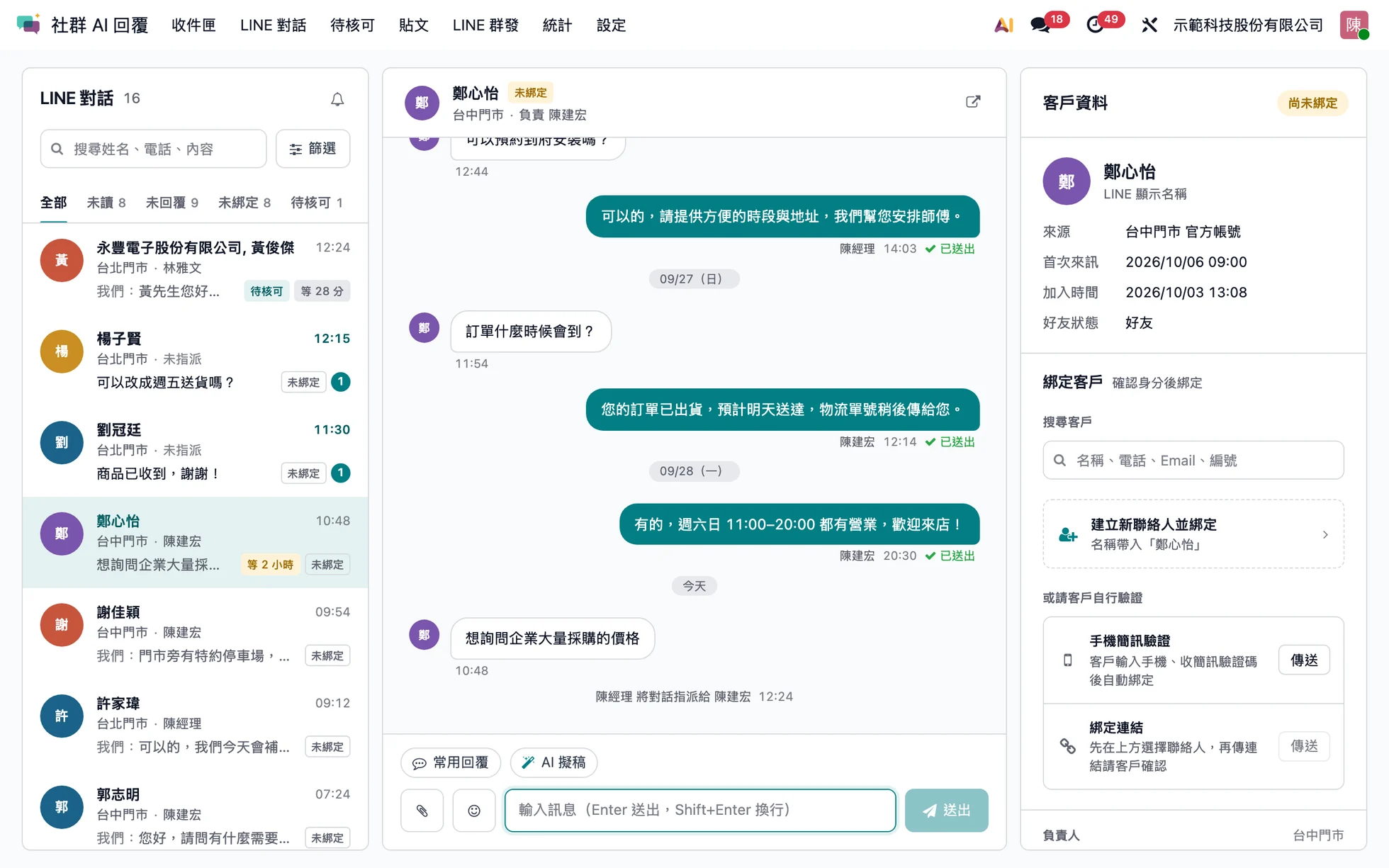Click the AI 擬稿 button
The width and height of the screenshot is (1389, 868).
[553, 762]
